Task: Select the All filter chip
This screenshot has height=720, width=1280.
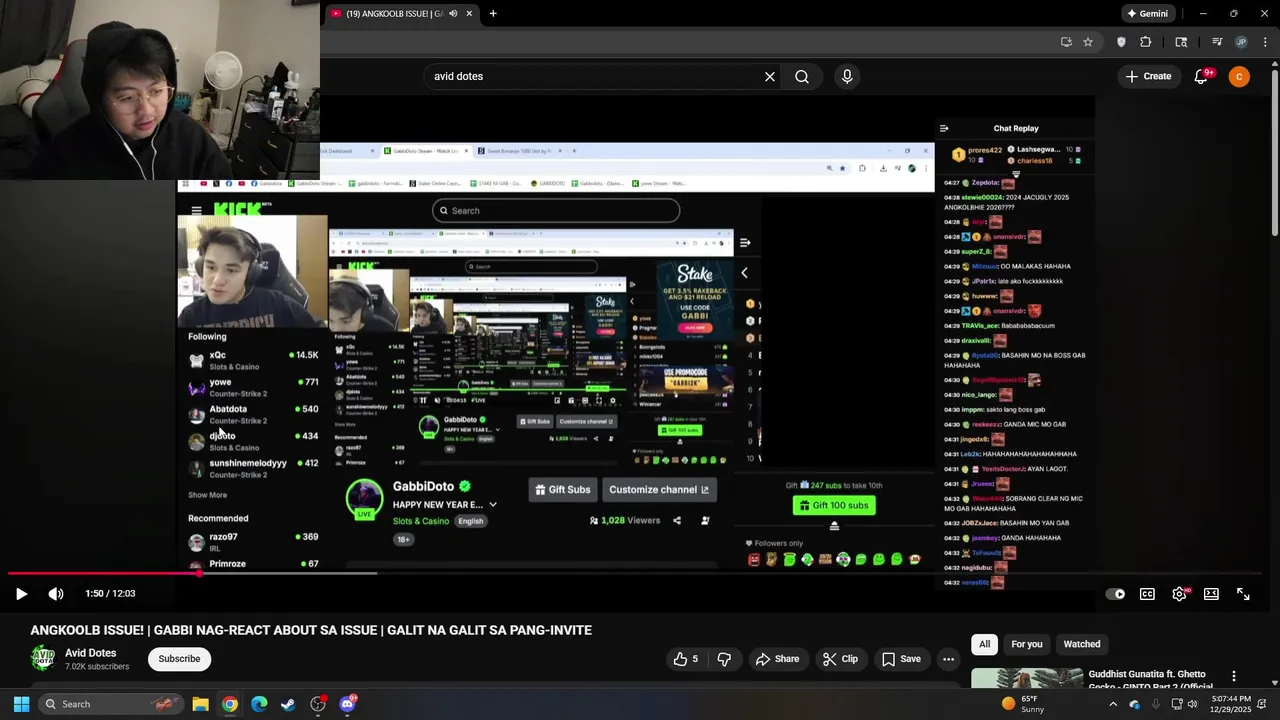Action: [x=985, y=644]
